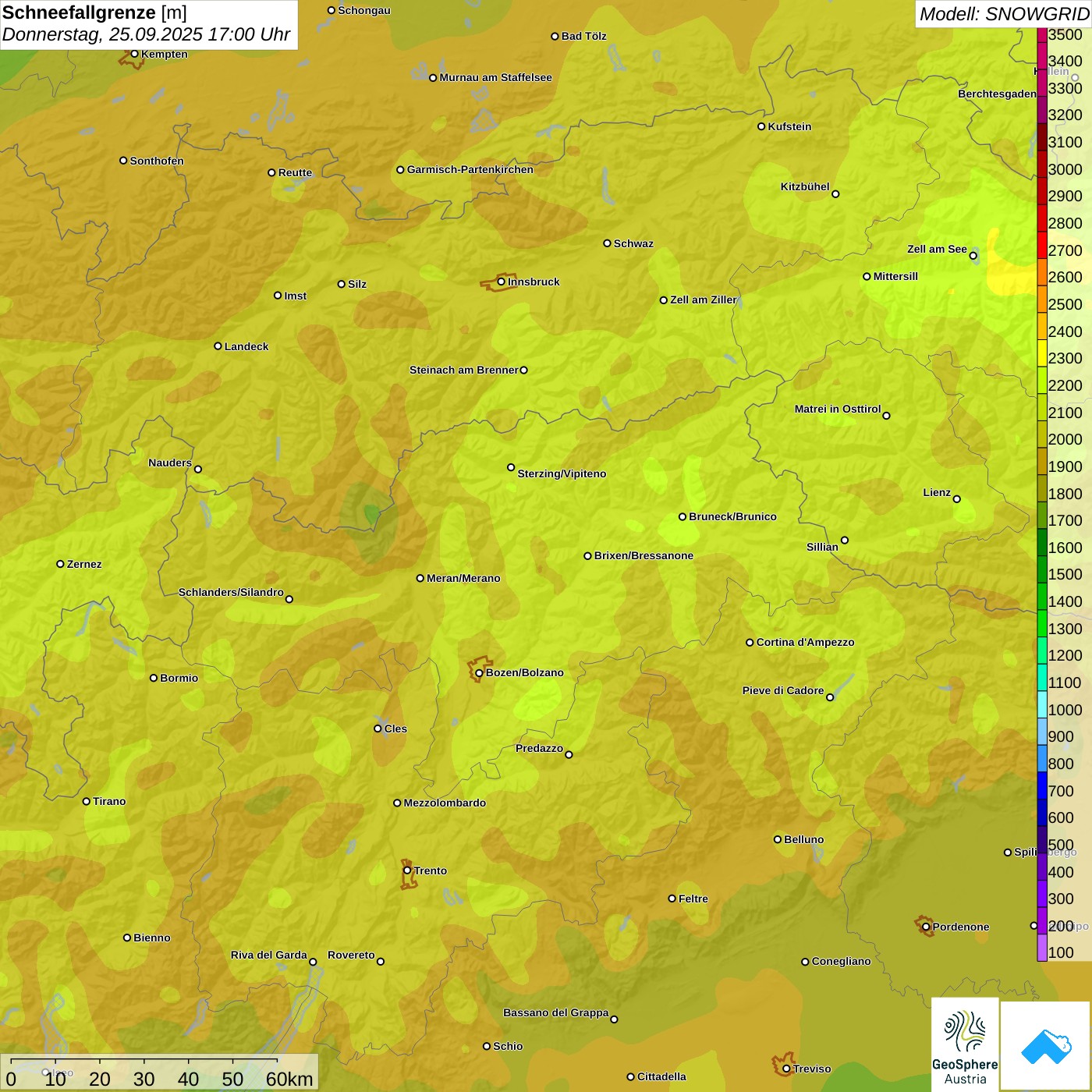Click the Mittersill label
This screenshot has width=1092, height=1092.
895,276
